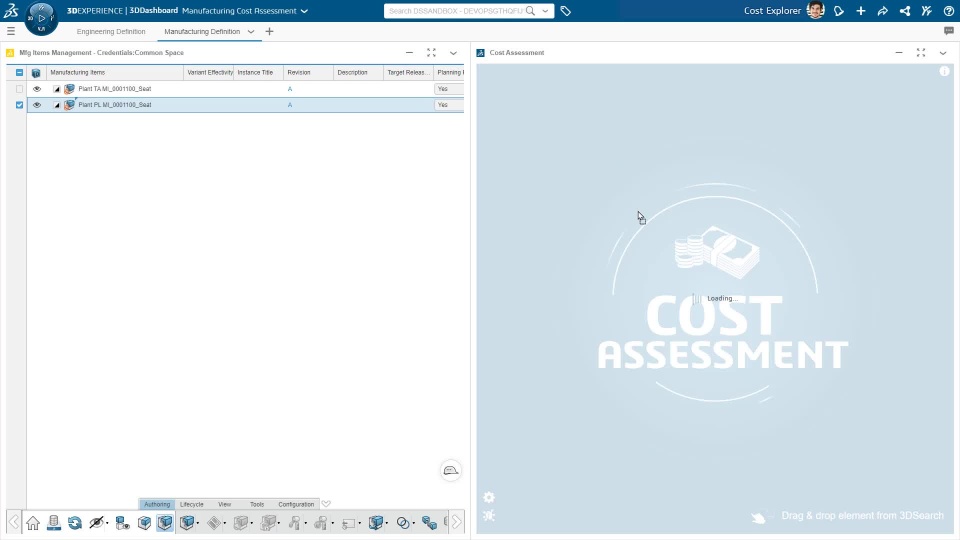
Task: Click the column-chooser icon in table header
Action: 36,73
